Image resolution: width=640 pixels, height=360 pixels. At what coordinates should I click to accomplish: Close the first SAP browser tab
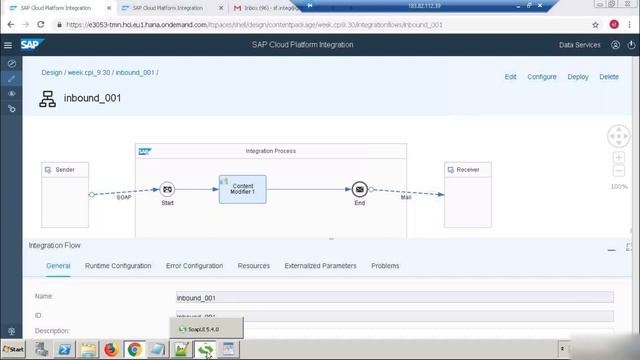coord(109,8)
